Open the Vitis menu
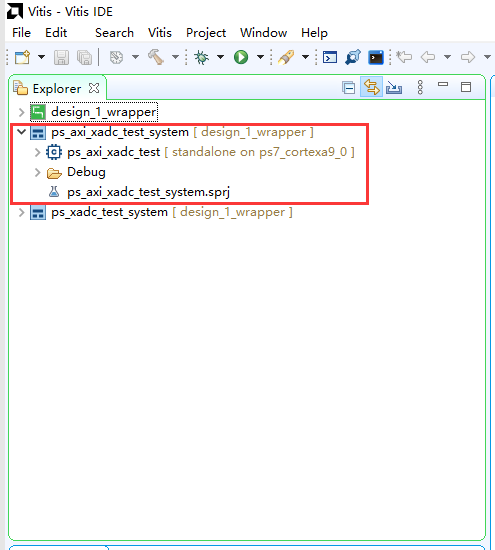The image size is (495, 550). (x=160, y=33)
